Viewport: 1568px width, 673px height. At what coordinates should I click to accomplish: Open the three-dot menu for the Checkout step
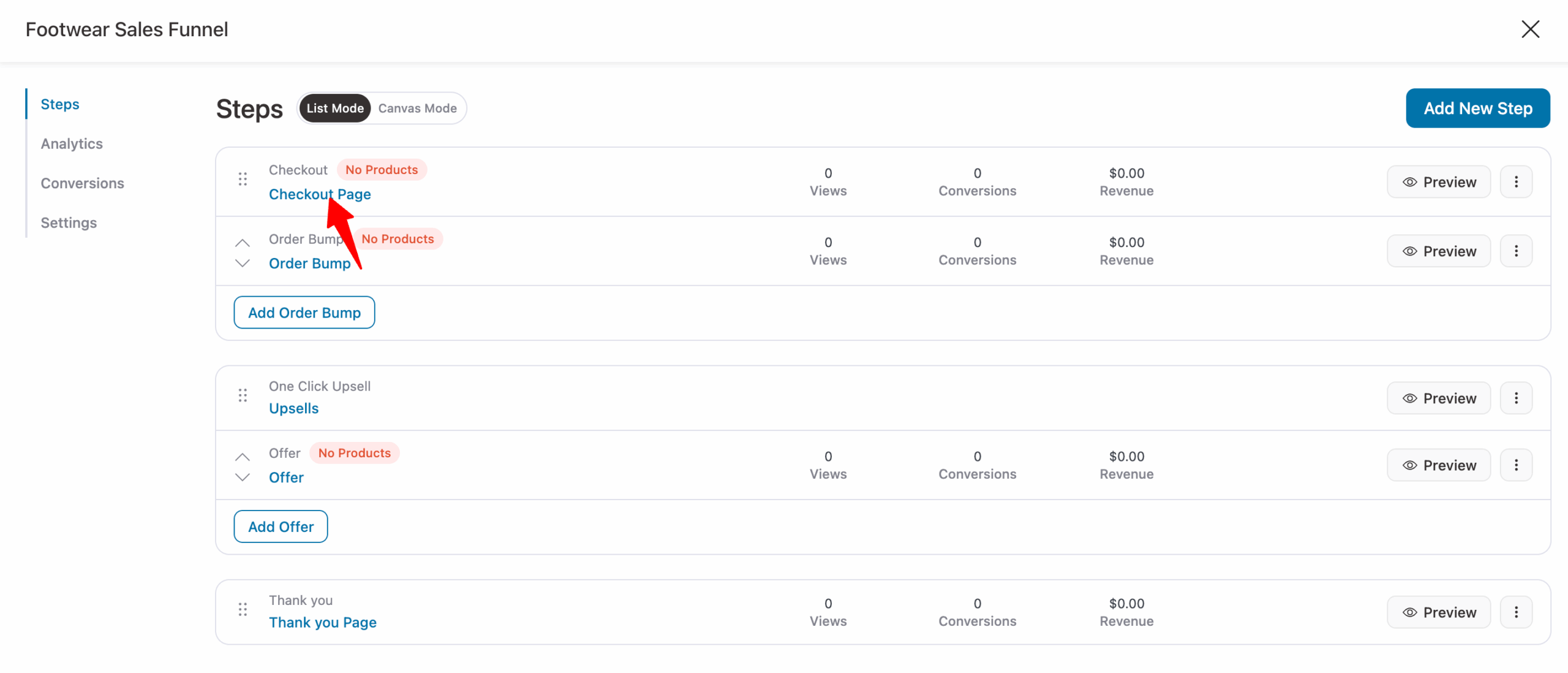[1517, 181]
